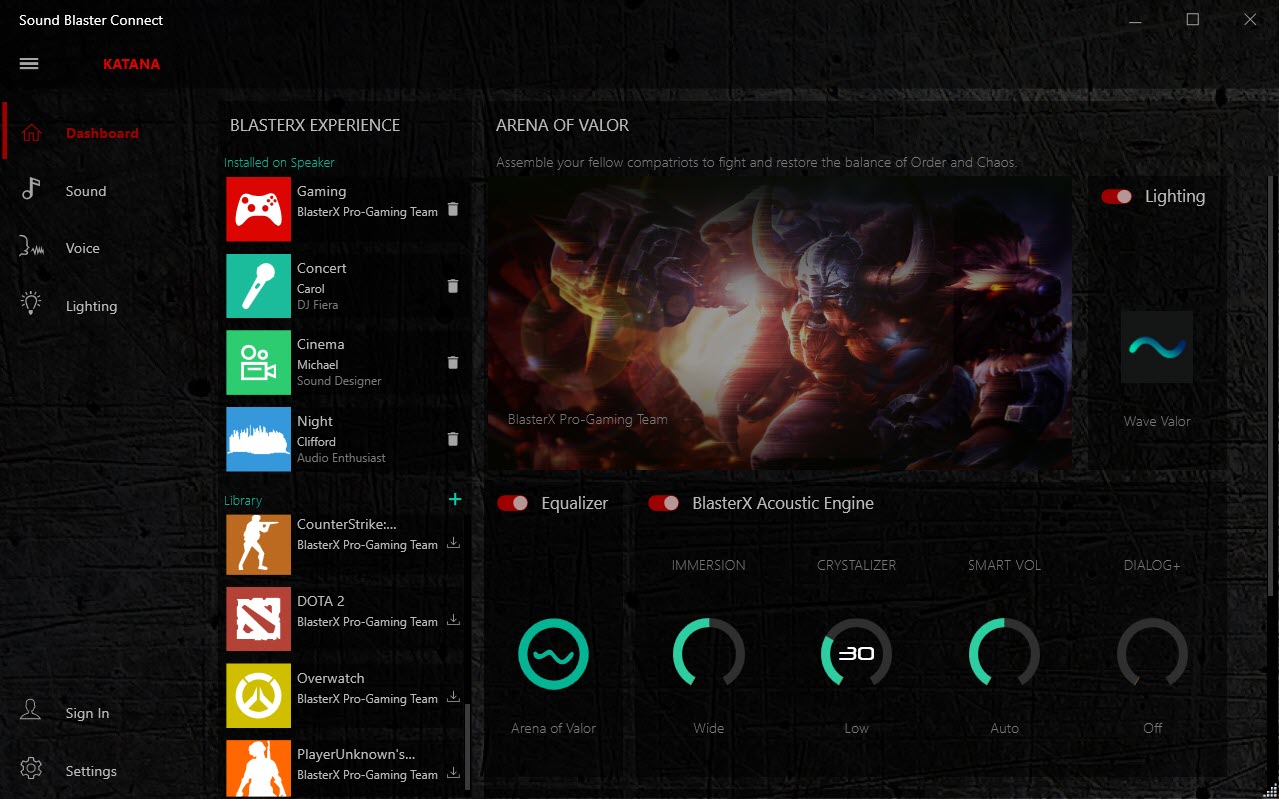Click the "Installed on Speaker" section label
Viewport: 1279px width, 799px height.
tap(279, 162)
